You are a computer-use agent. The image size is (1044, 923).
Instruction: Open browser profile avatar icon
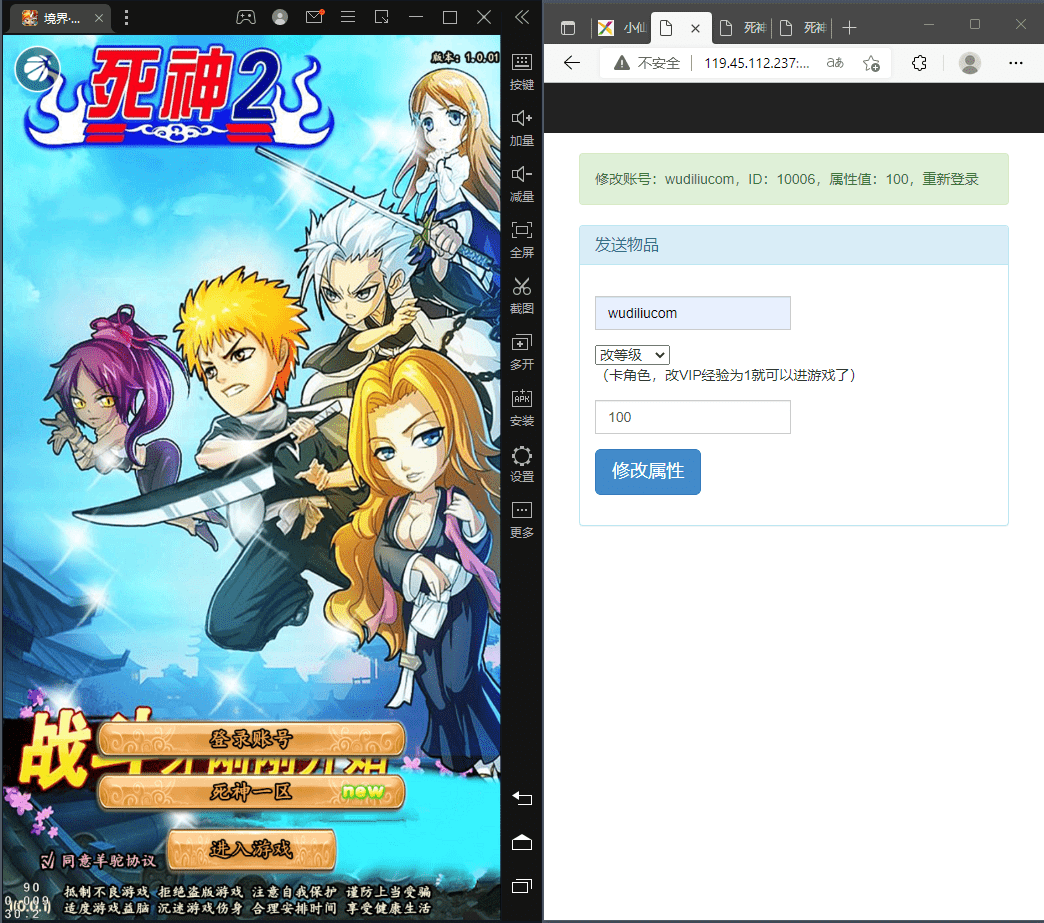pyautogui.click(x=969, y=63)
